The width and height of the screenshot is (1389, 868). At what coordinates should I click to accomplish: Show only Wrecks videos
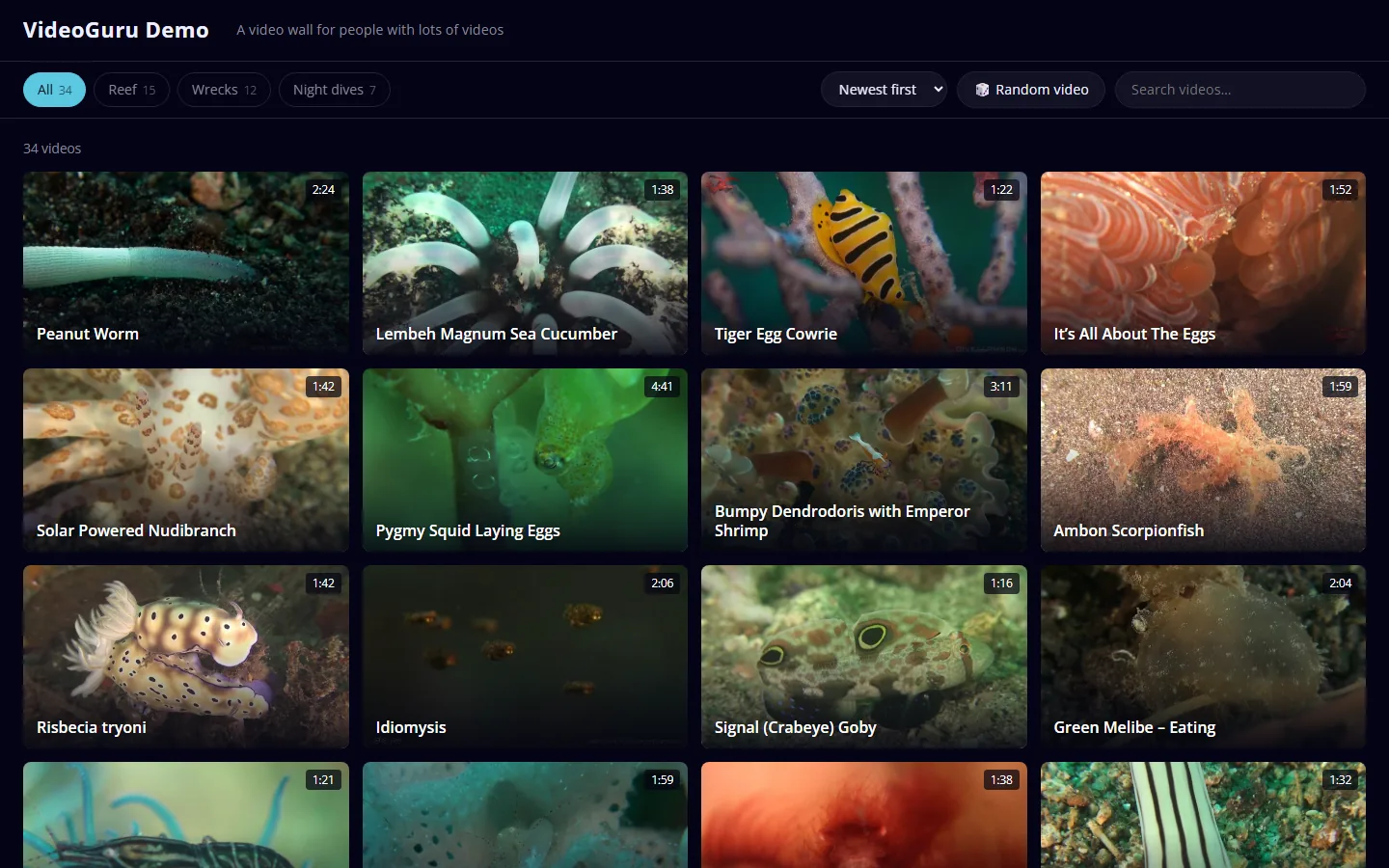tap(224, 90)
